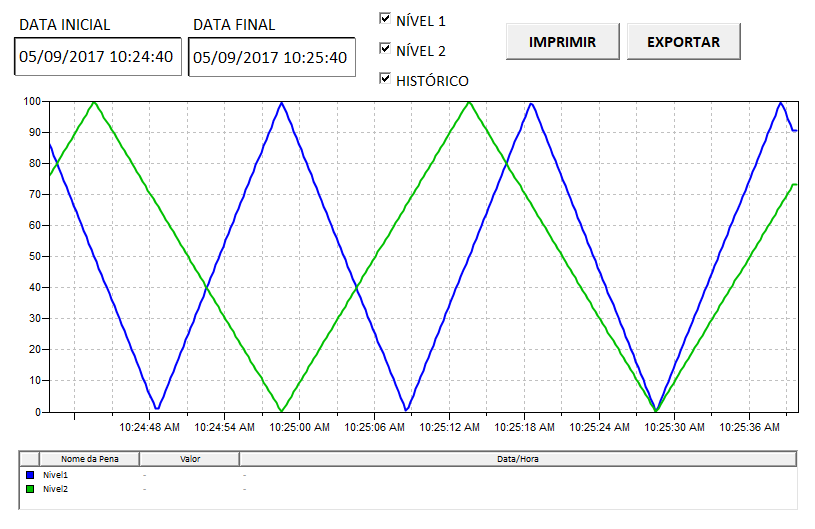Click the 10:24:48 AM time axis label
The height and width of the screenshot is (529, 815).
tap(149, 427)
